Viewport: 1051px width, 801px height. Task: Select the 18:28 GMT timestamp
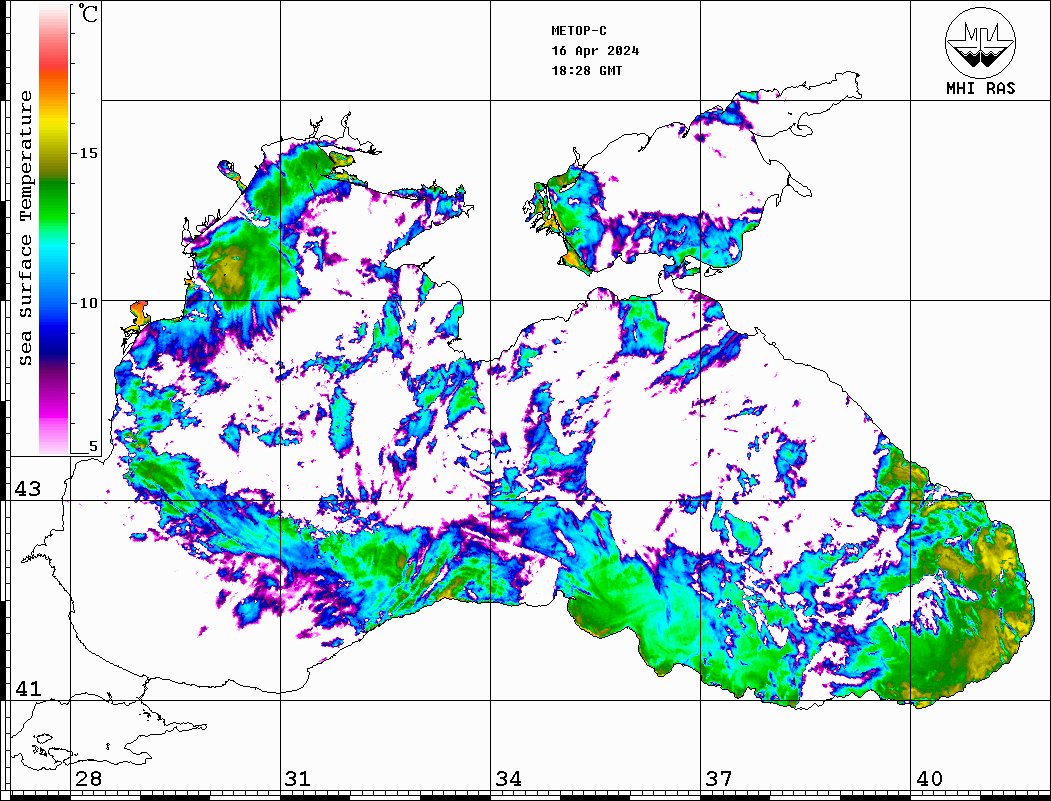coord(586,71)
